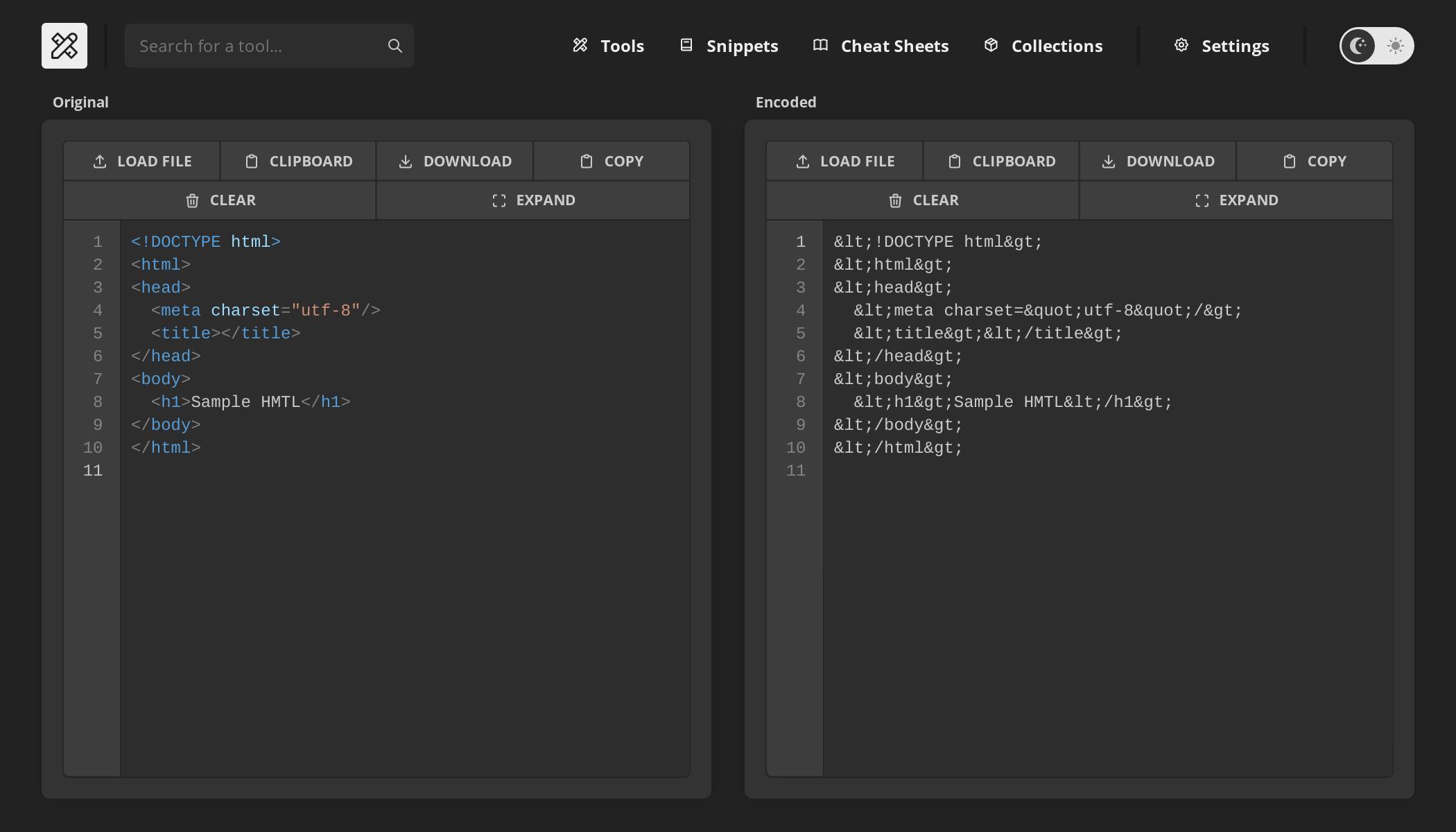Expand the Original editor to fullscreen
Viewport: 1456px width, 832px height.
point(532,200)
